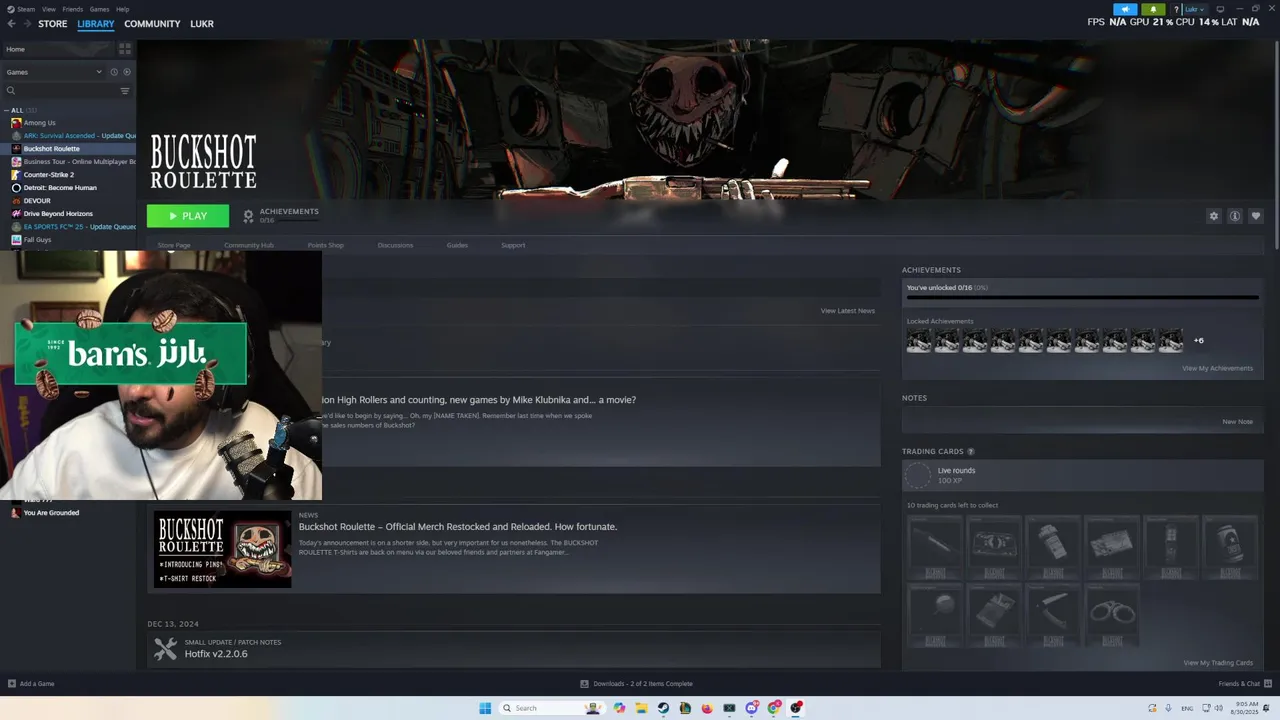Go forward with the right arrow

26,24
